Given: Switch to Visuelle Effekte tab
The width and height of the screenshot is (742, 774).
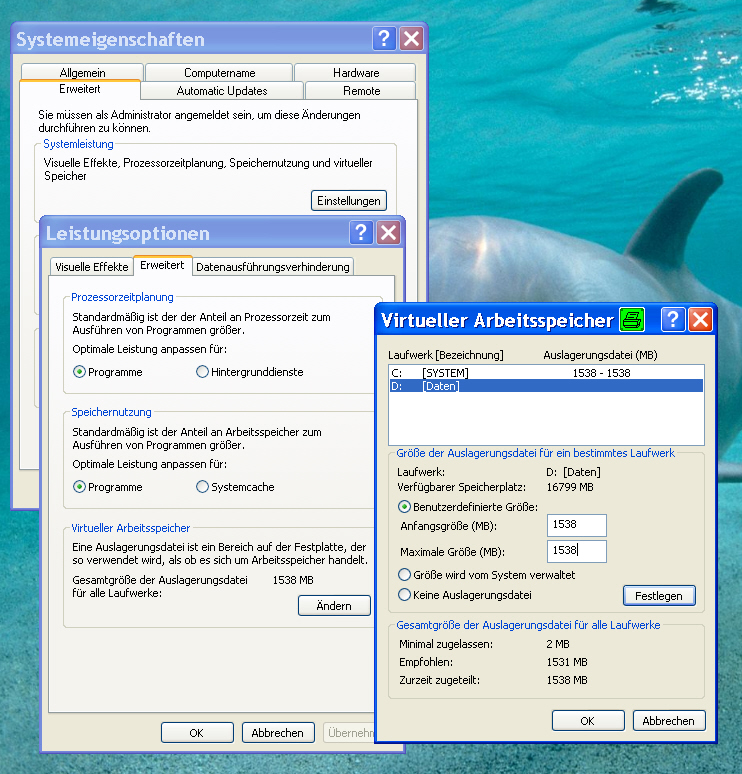Looking at the screenshot, I should pyautogui.click(x=91, y=267).
